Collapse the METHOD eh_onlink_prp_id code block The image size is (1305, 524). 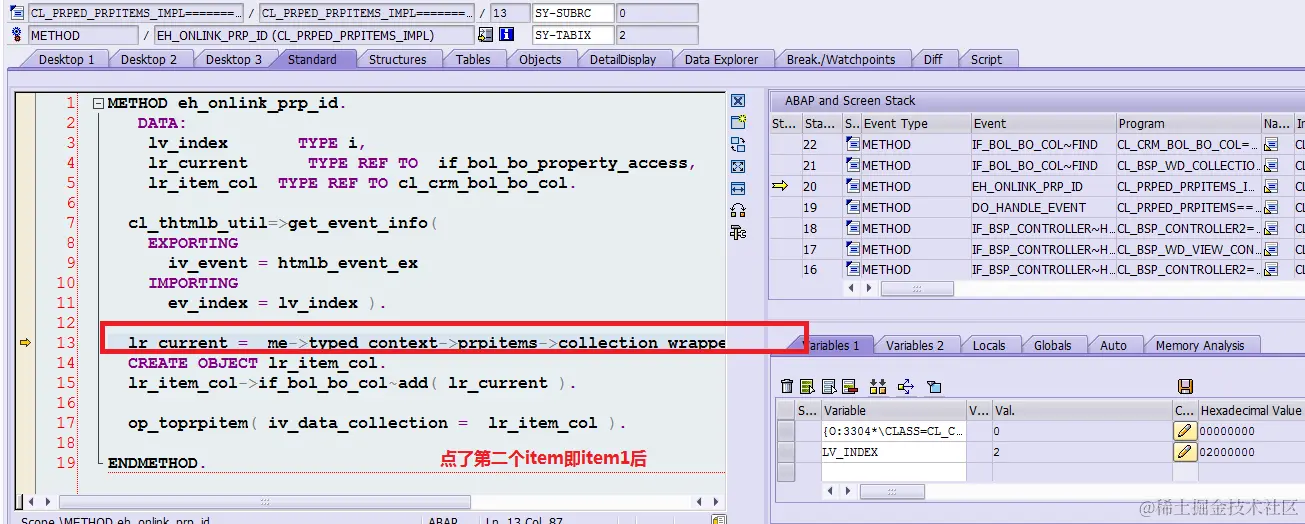98,103
